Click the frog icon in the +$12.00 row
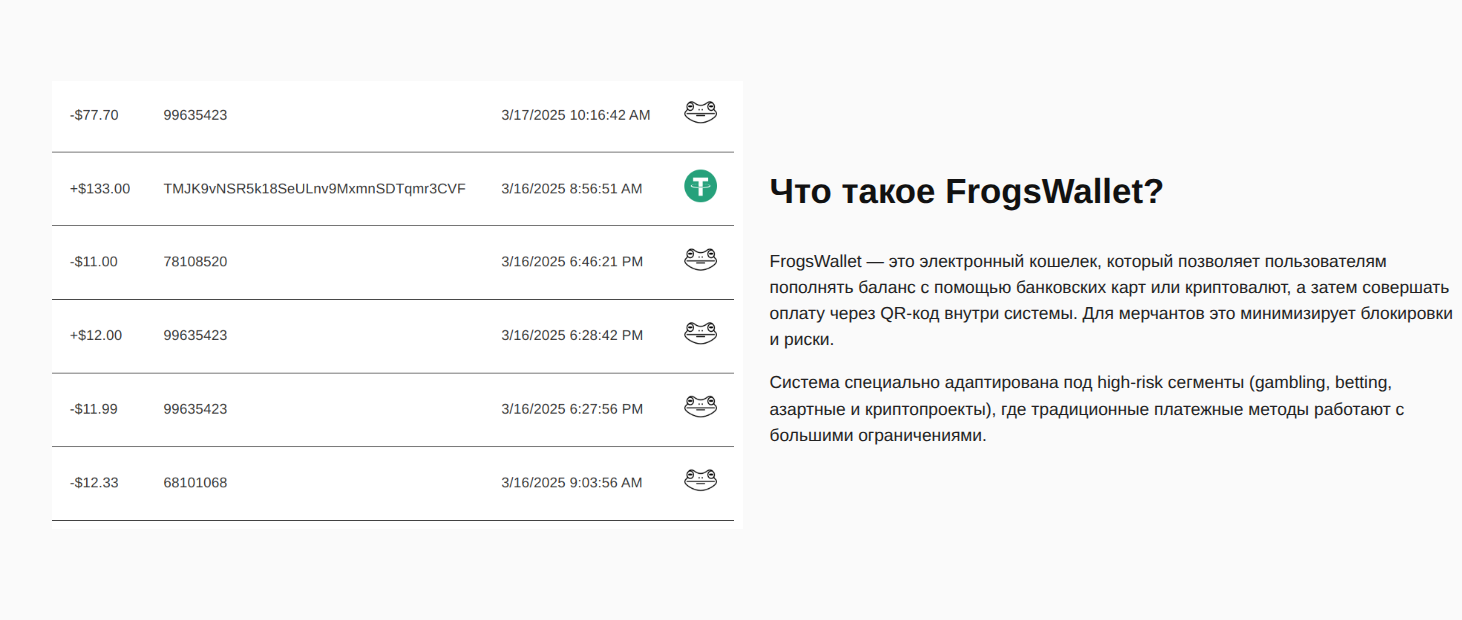 pyautogui.click(x=700, y=333)
